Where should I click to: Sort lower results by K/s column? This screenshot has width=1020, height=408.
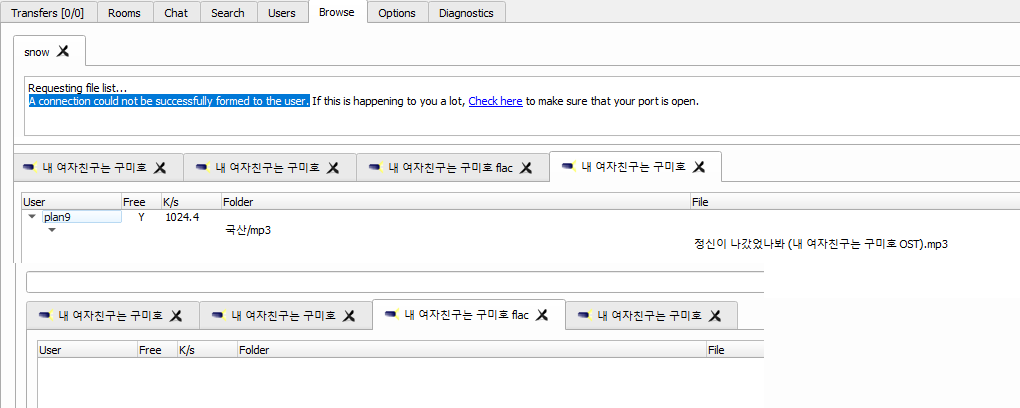207,350
